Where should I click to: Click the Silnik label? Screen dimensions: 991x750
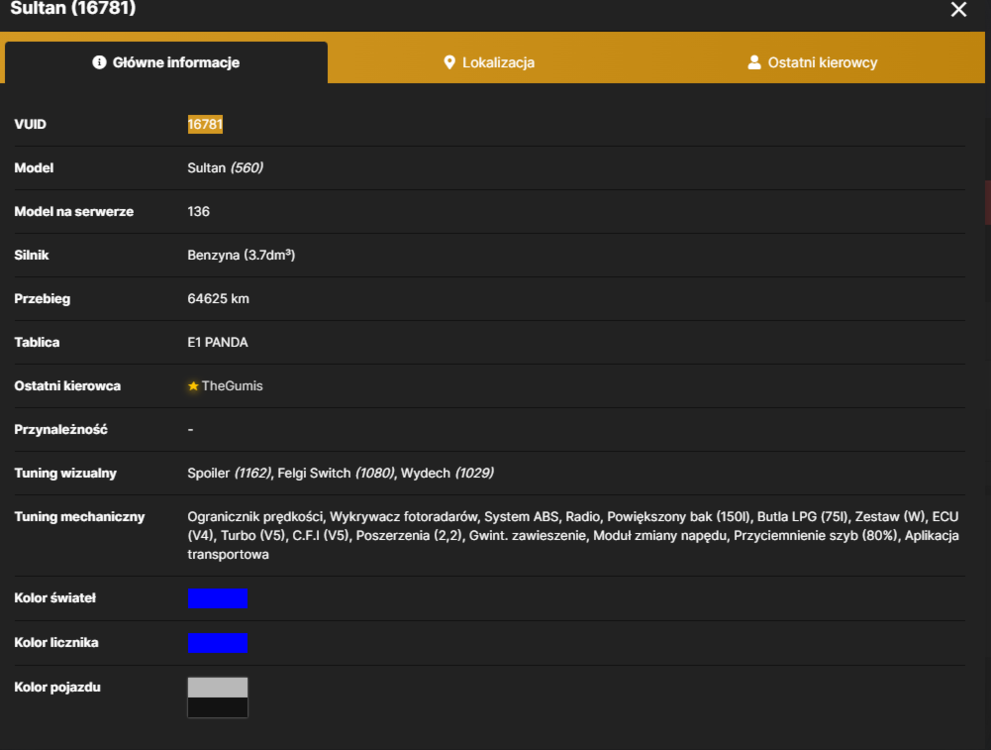[x=32, y=255]
